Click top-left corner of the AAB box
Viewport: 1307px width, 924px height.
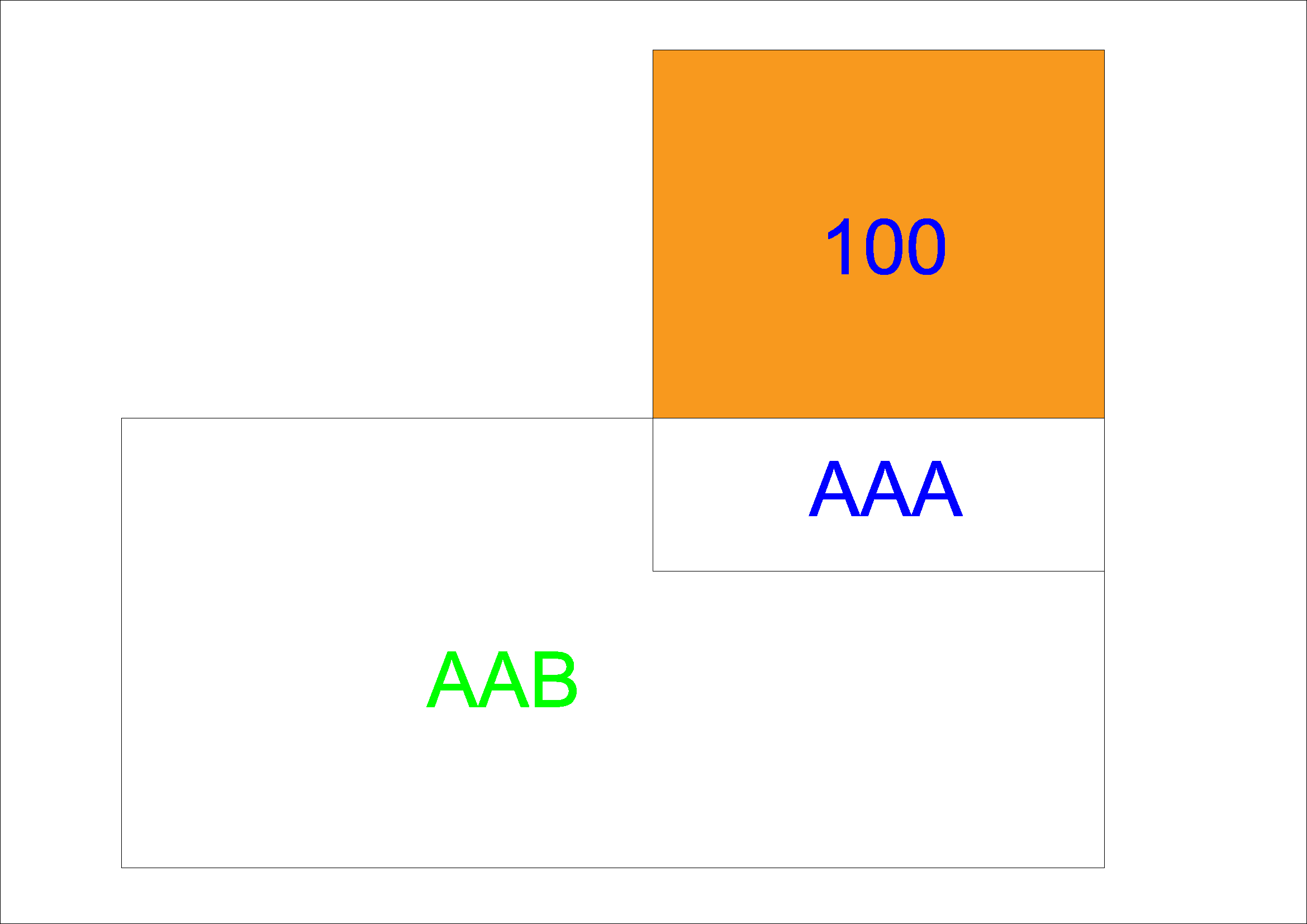pos(121,418)
